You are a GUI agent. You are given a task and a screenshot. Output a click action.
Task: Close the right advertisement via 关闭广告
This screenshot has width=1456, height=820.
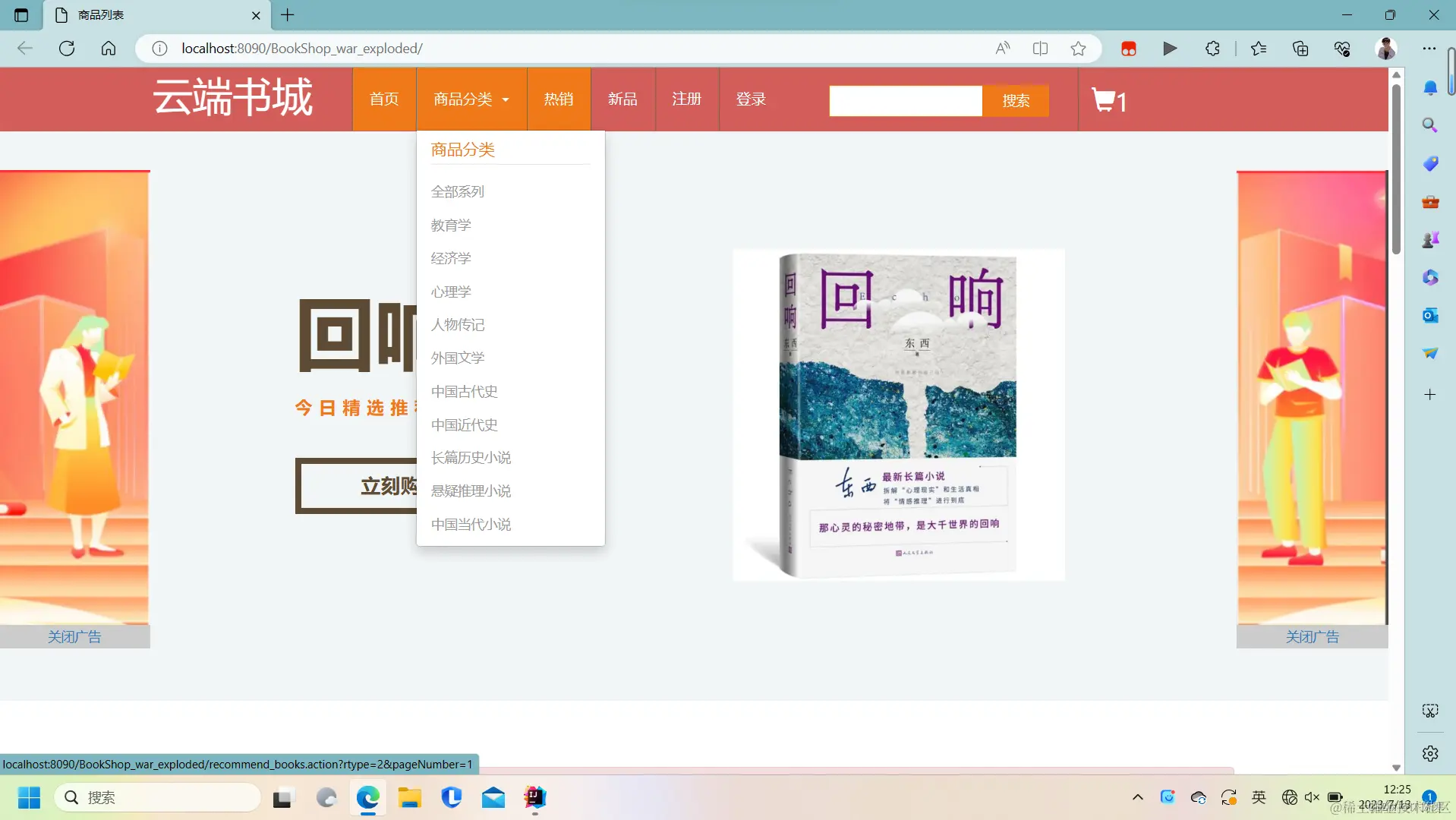tap(1313, 637)
